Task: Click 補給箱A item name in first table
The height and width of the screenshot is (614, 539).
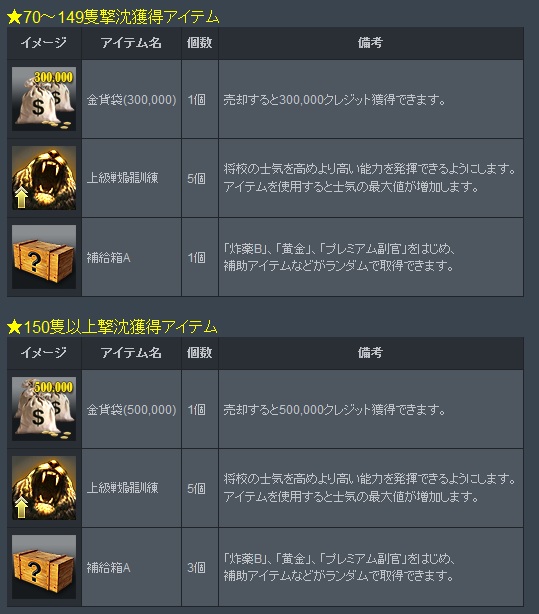Action: [x=109, y=258]
